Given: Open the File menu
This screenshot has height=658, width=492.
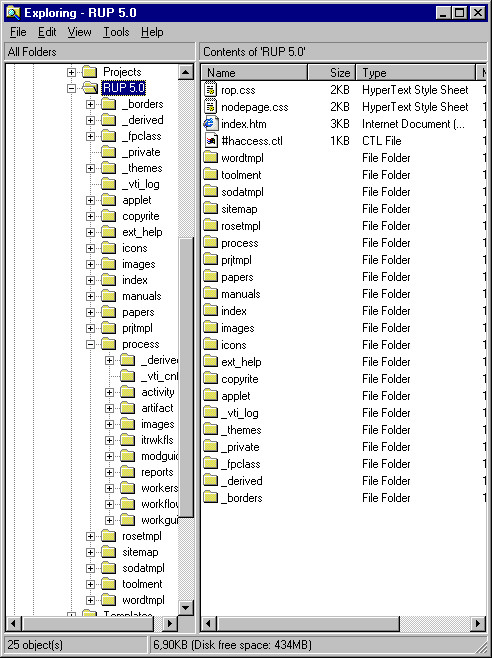Looking at the screenshot, I should pos(18,32).
